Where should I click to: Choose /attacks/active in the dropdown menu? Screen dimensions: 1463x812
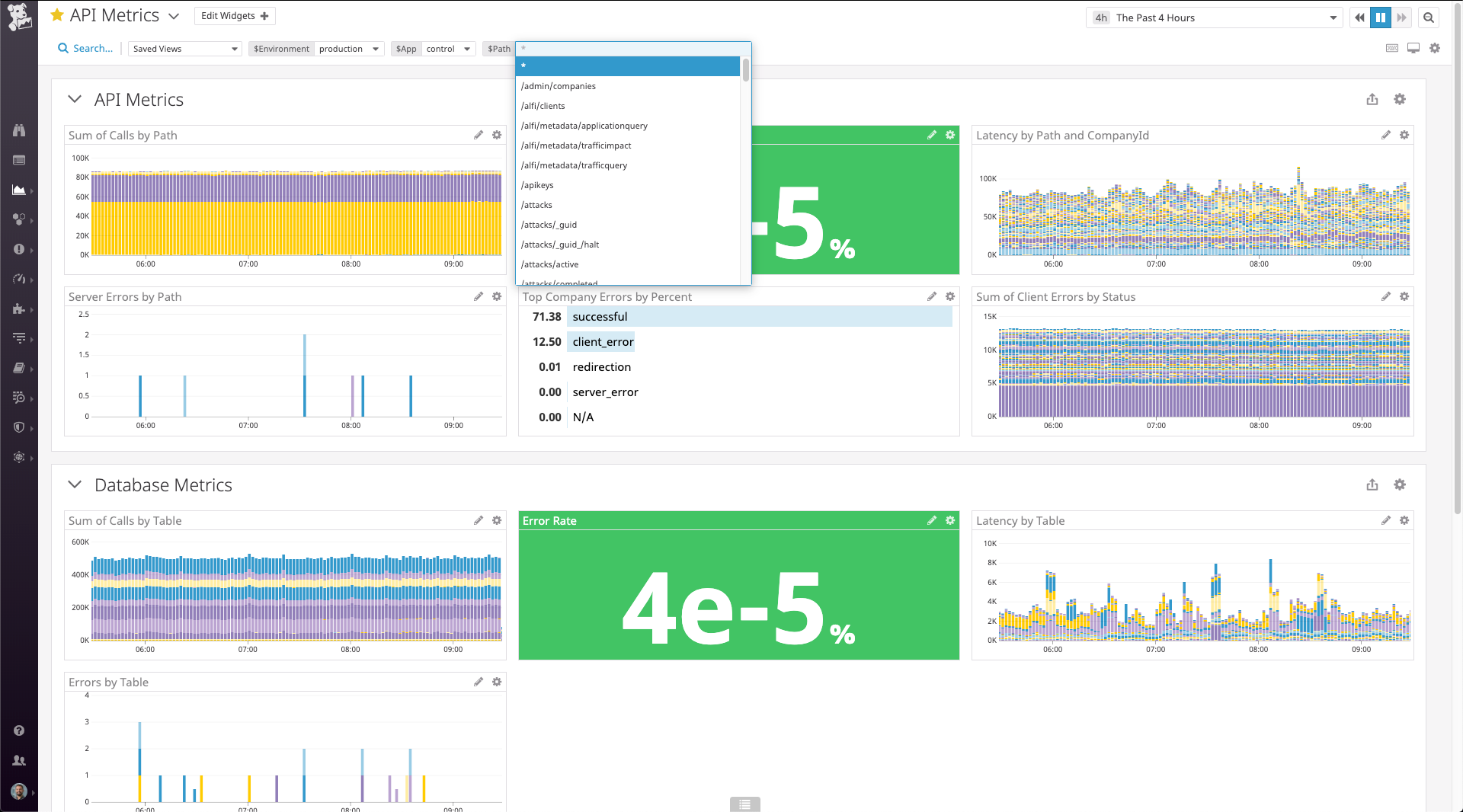coord(550,264)
